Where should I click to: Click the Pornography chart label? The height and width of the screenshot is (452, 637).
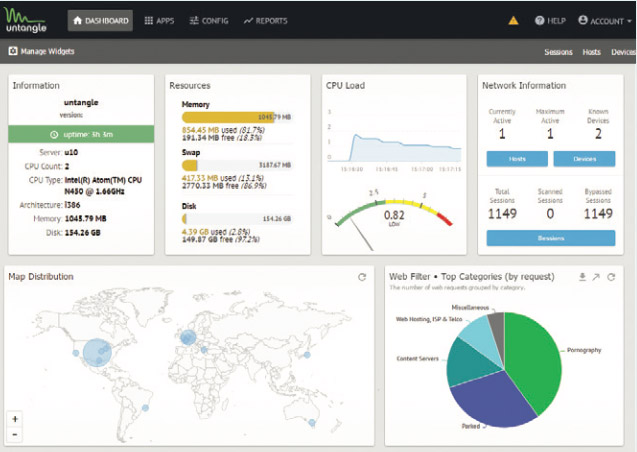tap(584, 350)
